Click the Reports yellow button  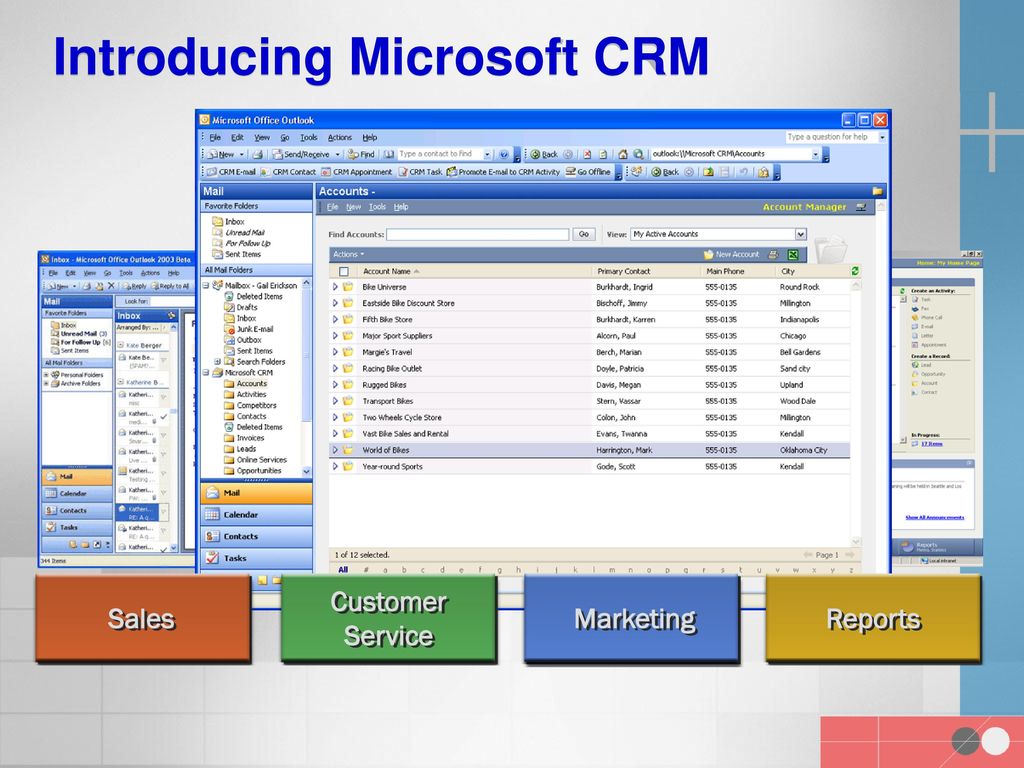tap(873, 618)
